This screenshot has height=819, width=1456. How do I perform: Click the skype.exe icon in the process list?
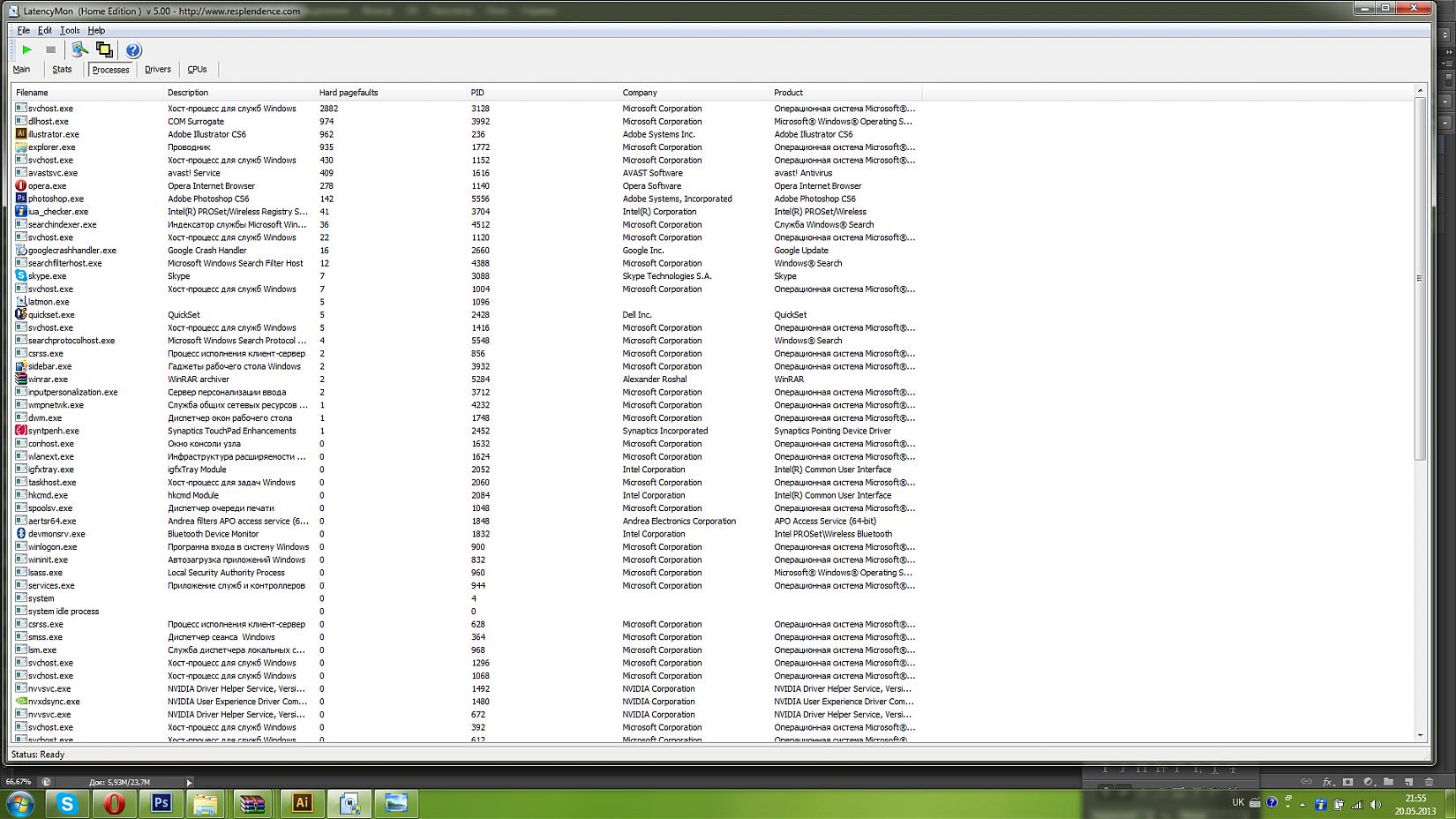pyautogui.click(x=21, y=276)
